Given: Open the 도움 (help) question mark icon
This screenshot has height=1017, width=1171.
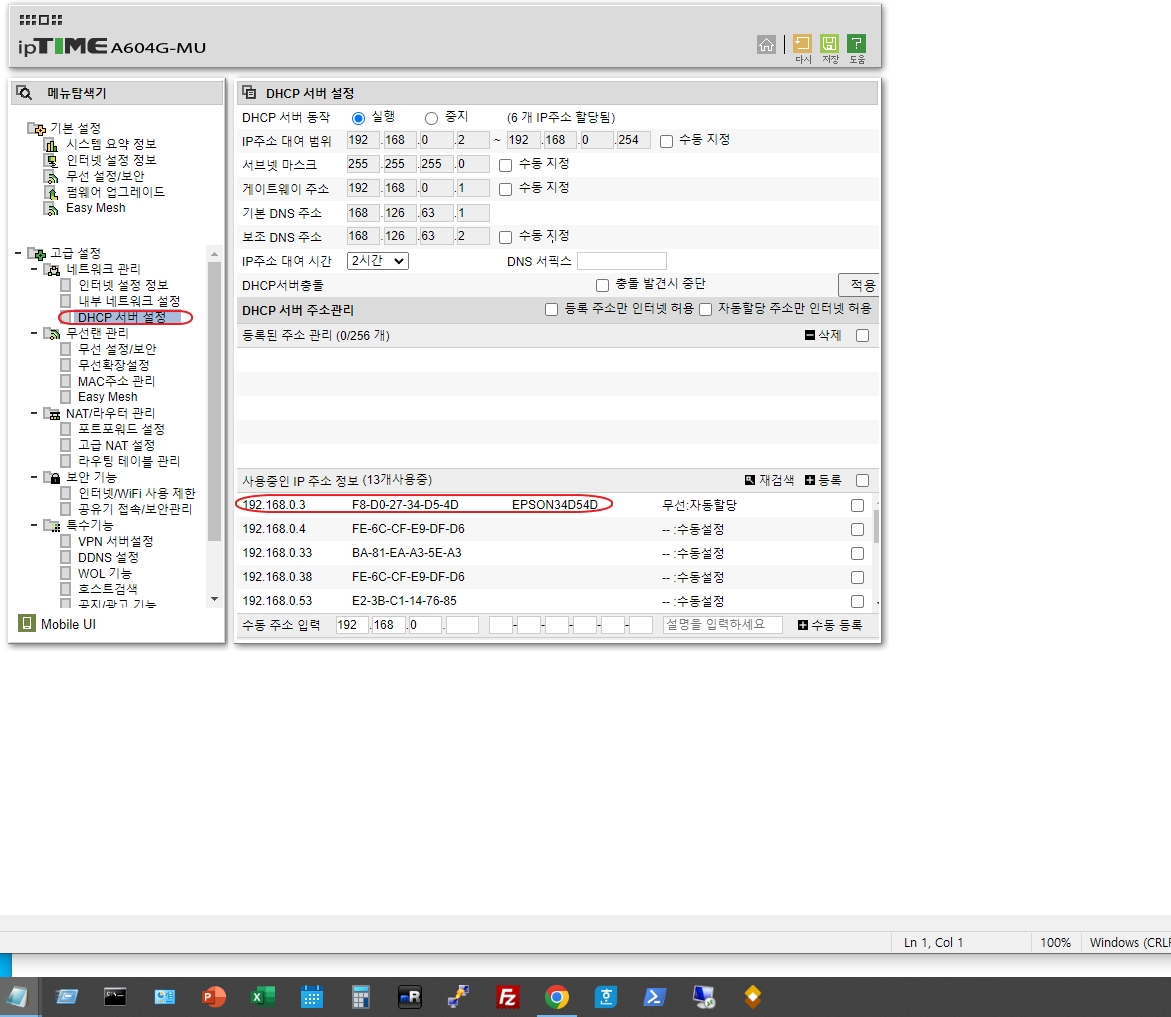Looking at the screenshot, I should [856, 44].
